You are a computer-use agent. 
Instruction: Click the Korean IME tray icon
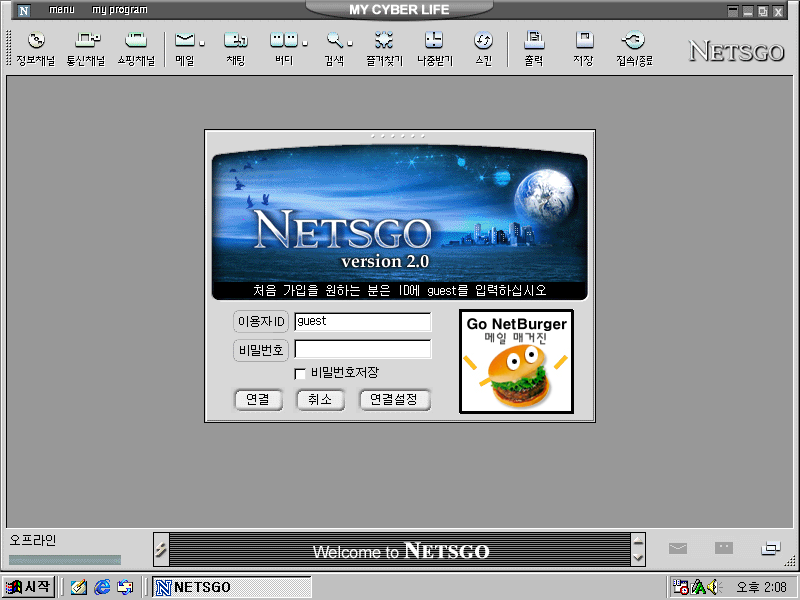coord(697,587)
